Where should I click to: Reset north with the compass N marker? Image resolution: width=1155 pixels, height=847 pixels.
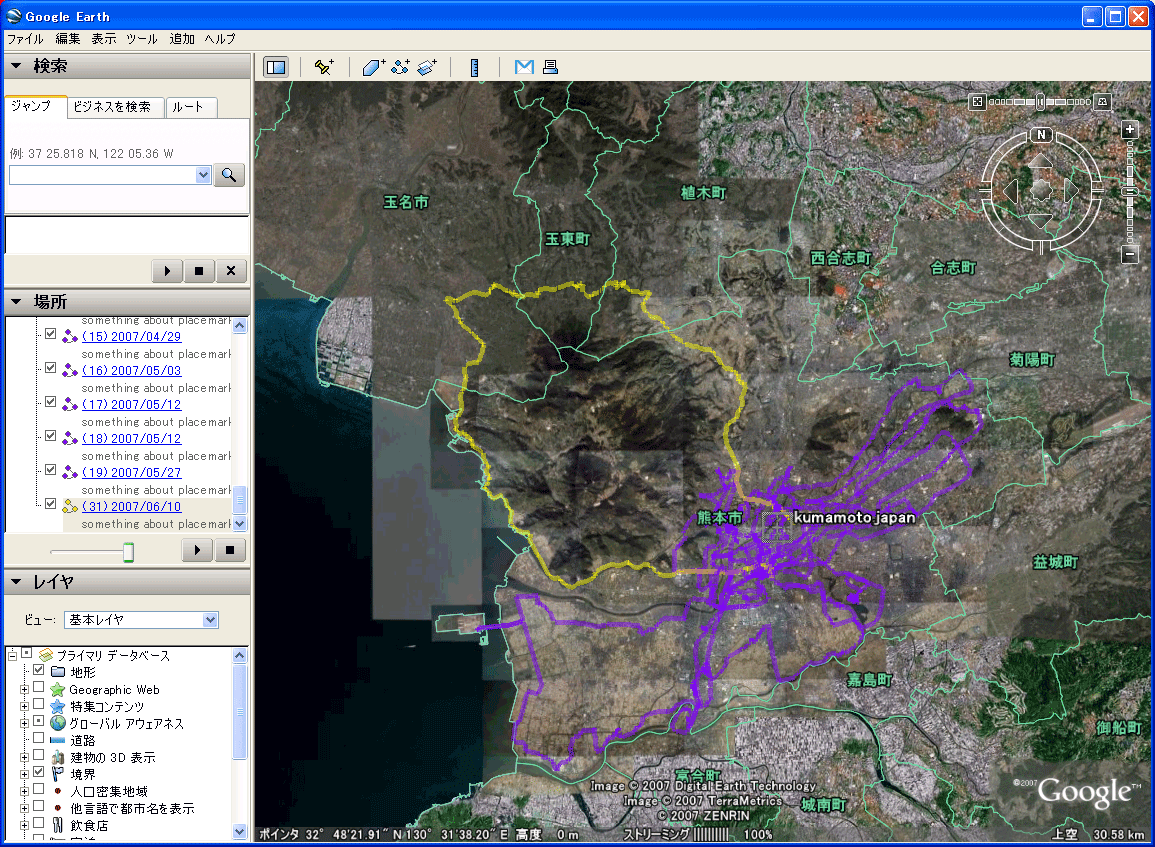pos(1041,134)
